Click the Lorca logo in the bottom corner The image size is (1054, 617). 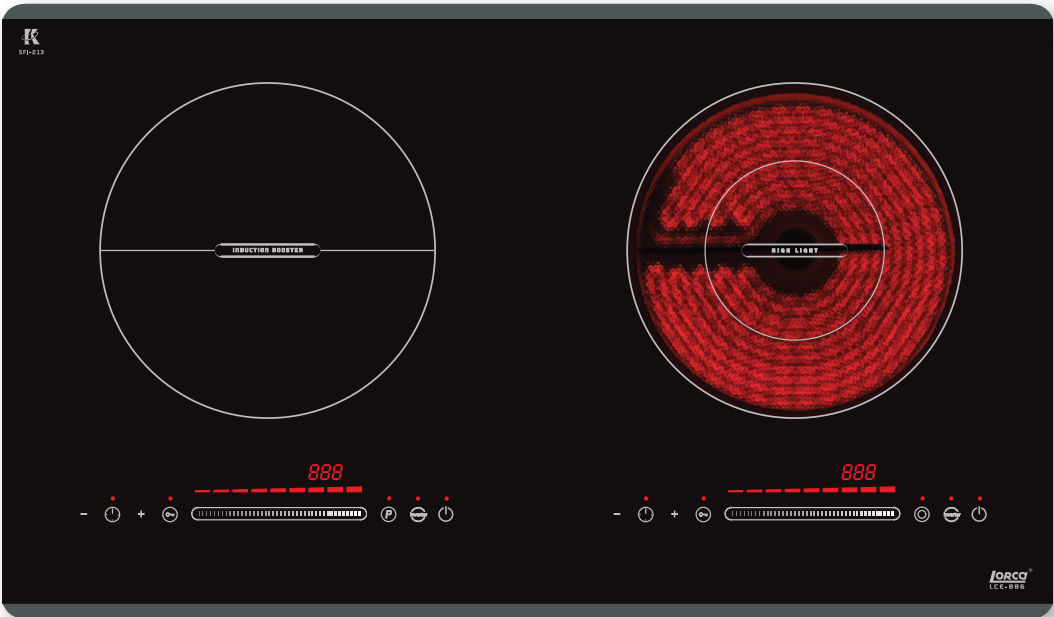1009,579
